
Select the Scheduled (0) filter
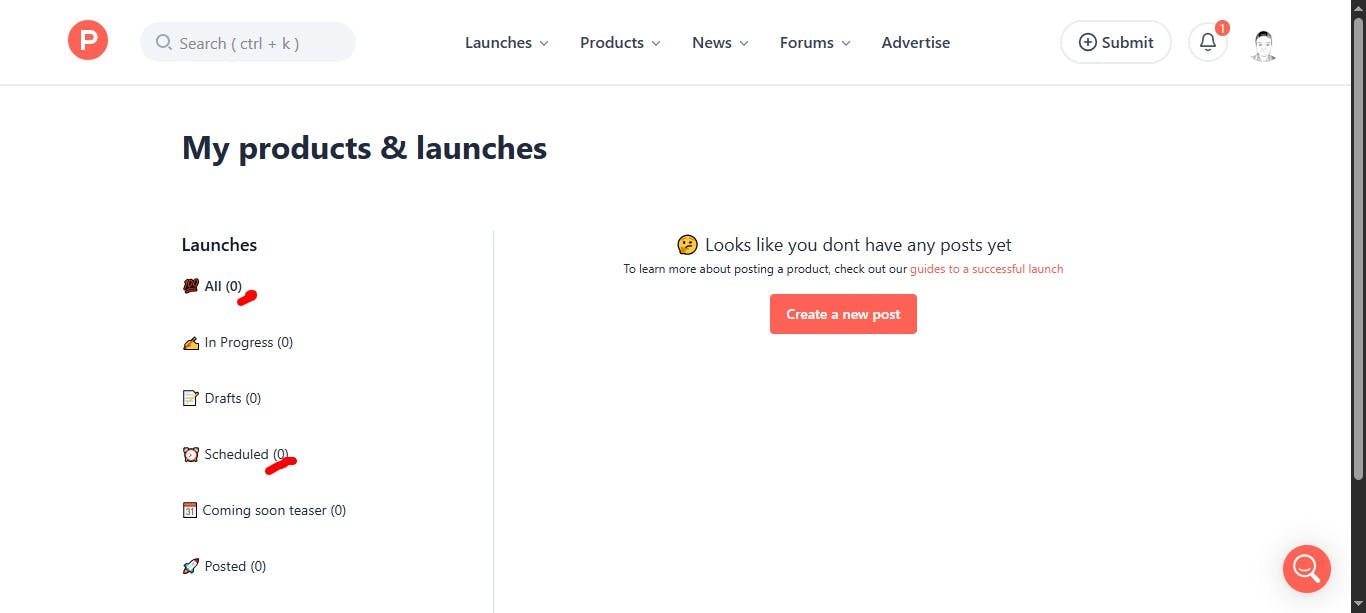click(x=235, y=454)
